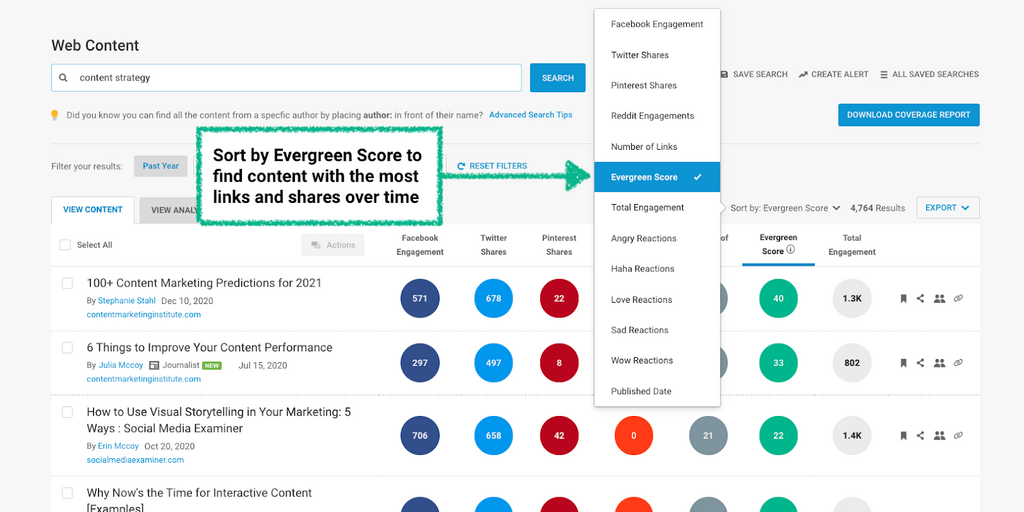Open the Advanced Search Tips link
The width and height of the screenshot is (1024, 512).
click(x=530, y=115)
